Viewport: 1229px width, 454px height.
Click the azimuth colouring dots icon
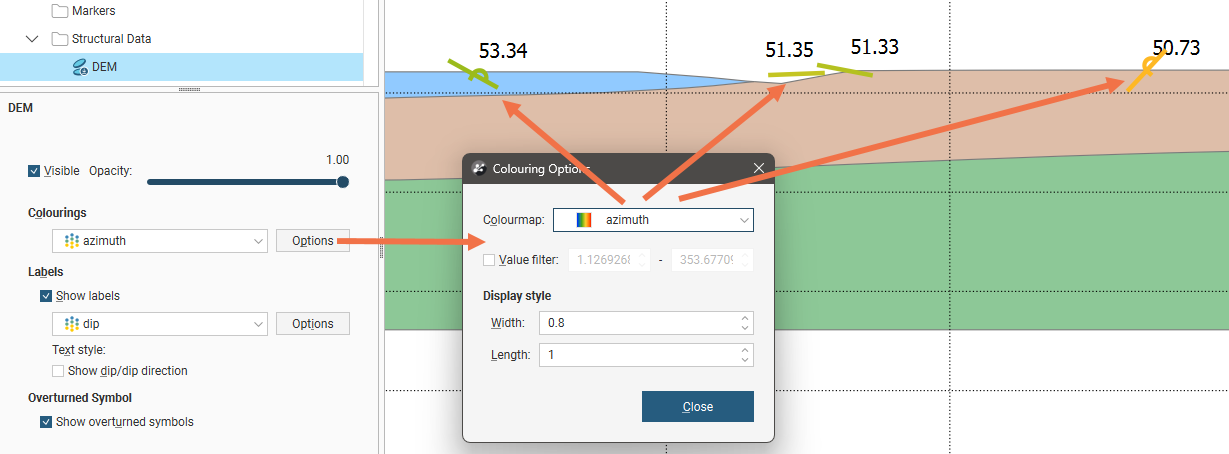tap(71, 241)
